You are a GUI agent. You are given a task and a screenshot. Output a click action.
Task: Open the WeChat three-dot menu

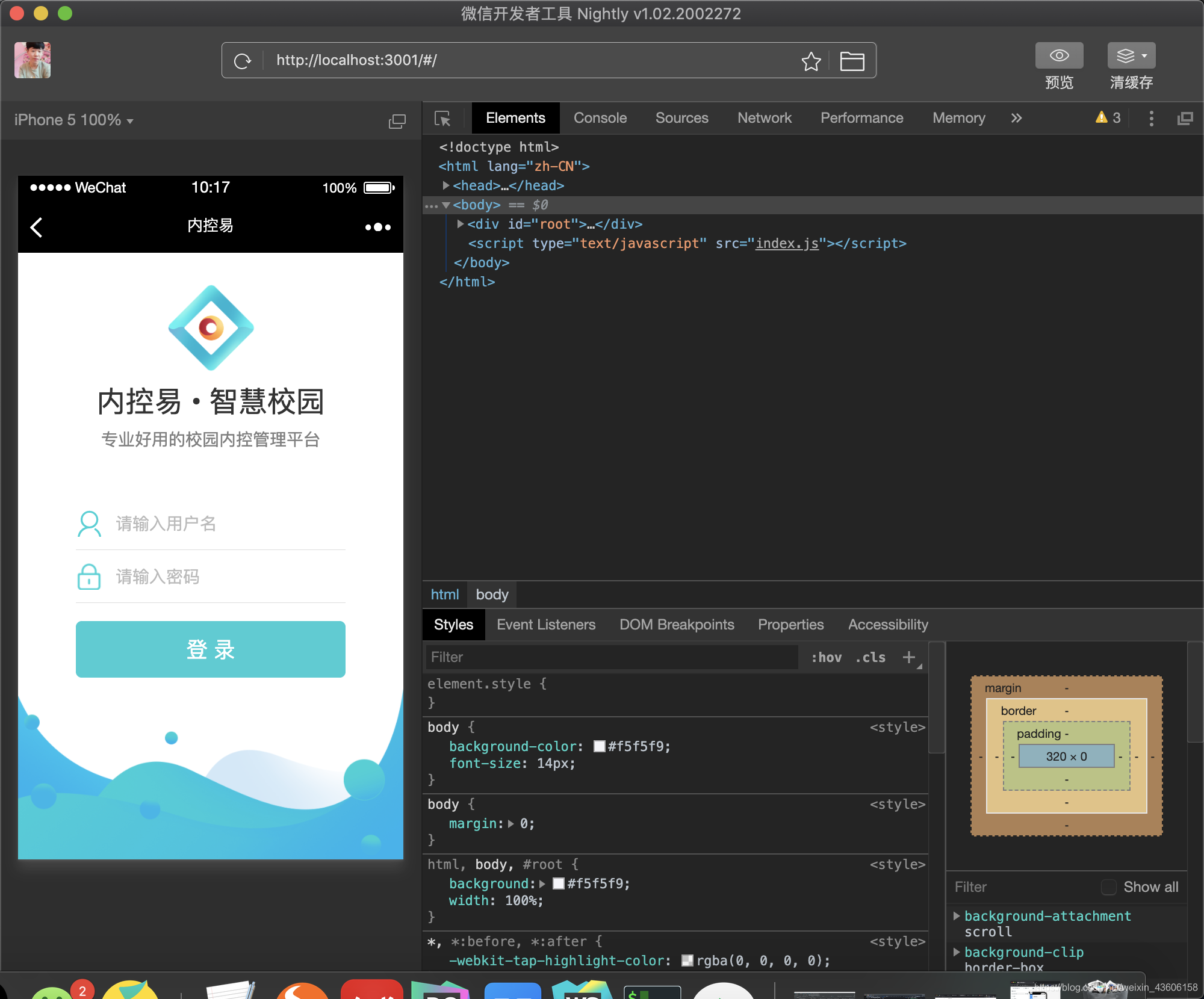pyautogui.click(x=377, y=227)
